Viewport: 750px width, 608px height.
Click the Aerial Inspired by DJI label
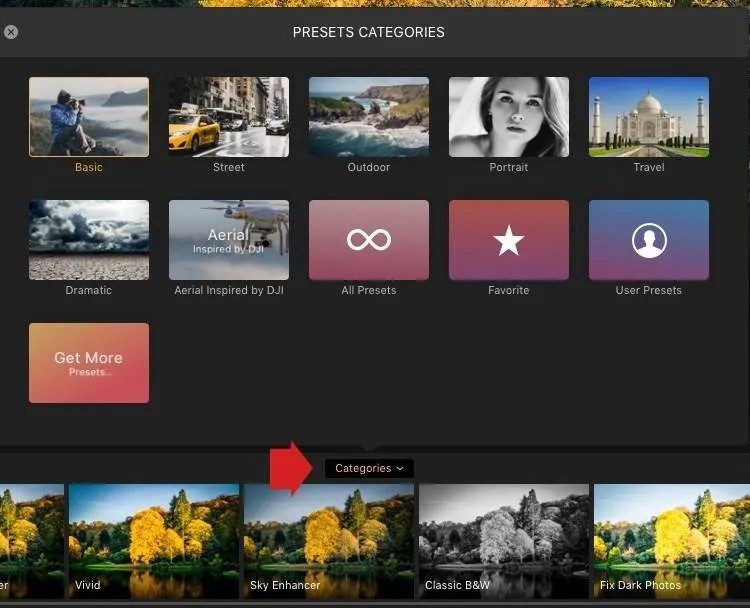point(229,290)
